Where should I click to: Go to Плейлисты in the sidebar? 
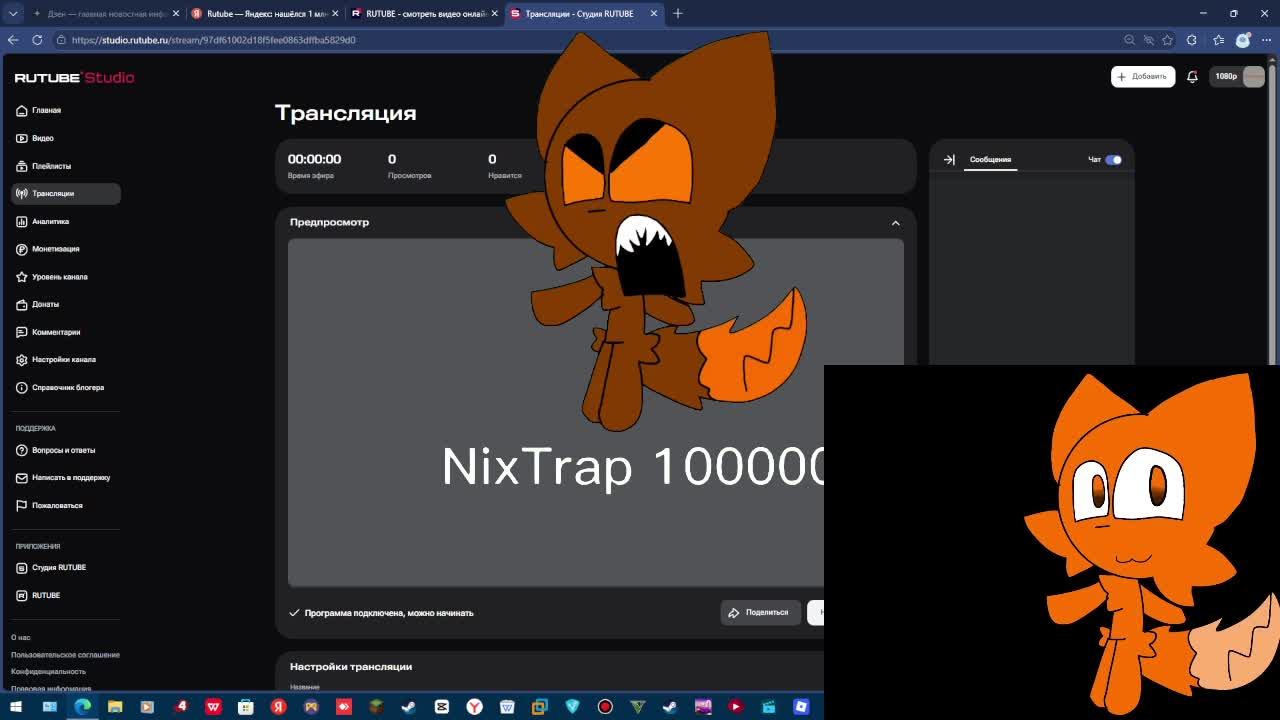[65, 166]
